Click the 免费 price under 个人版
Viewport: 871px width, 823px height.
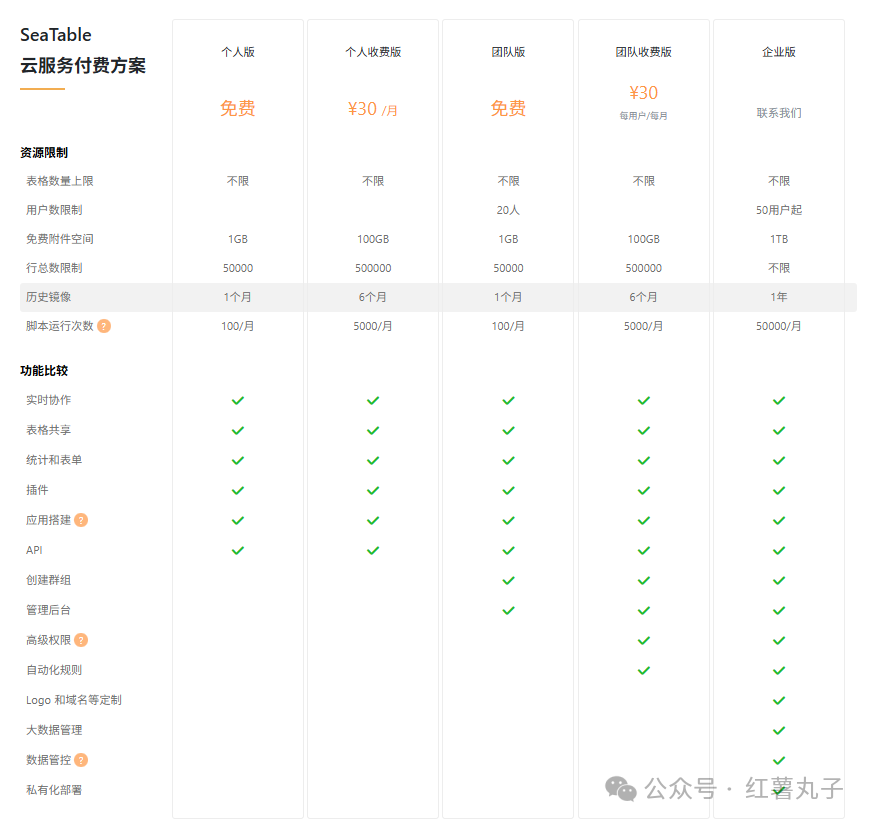[238, 108]
